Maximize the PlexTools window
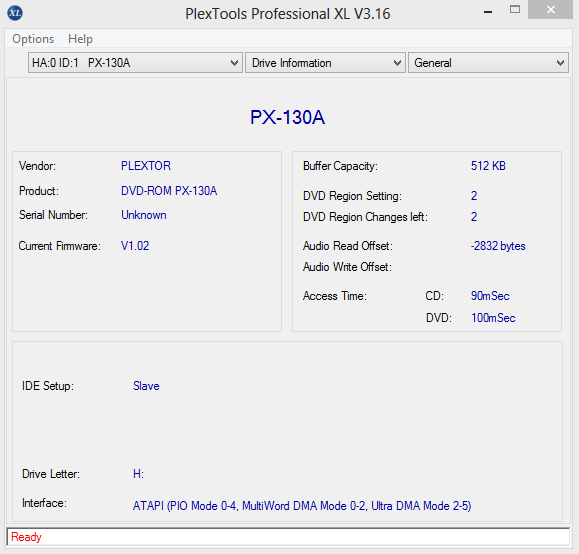Viewport: 579px width, 554px height. pyautogui.click(x=515, y=10)
